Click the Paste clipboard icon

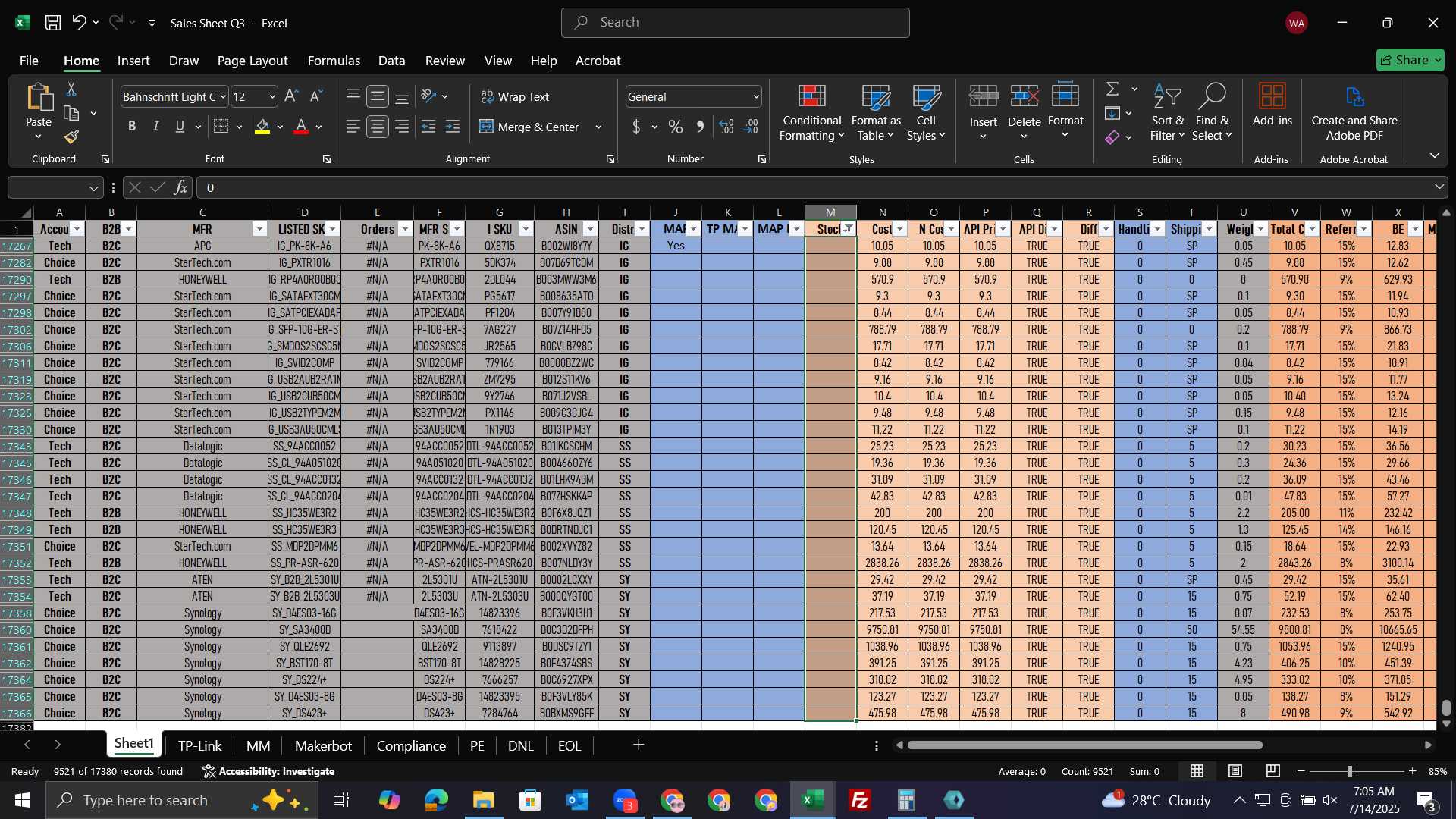pyautogui.click(x=39, y=97)
